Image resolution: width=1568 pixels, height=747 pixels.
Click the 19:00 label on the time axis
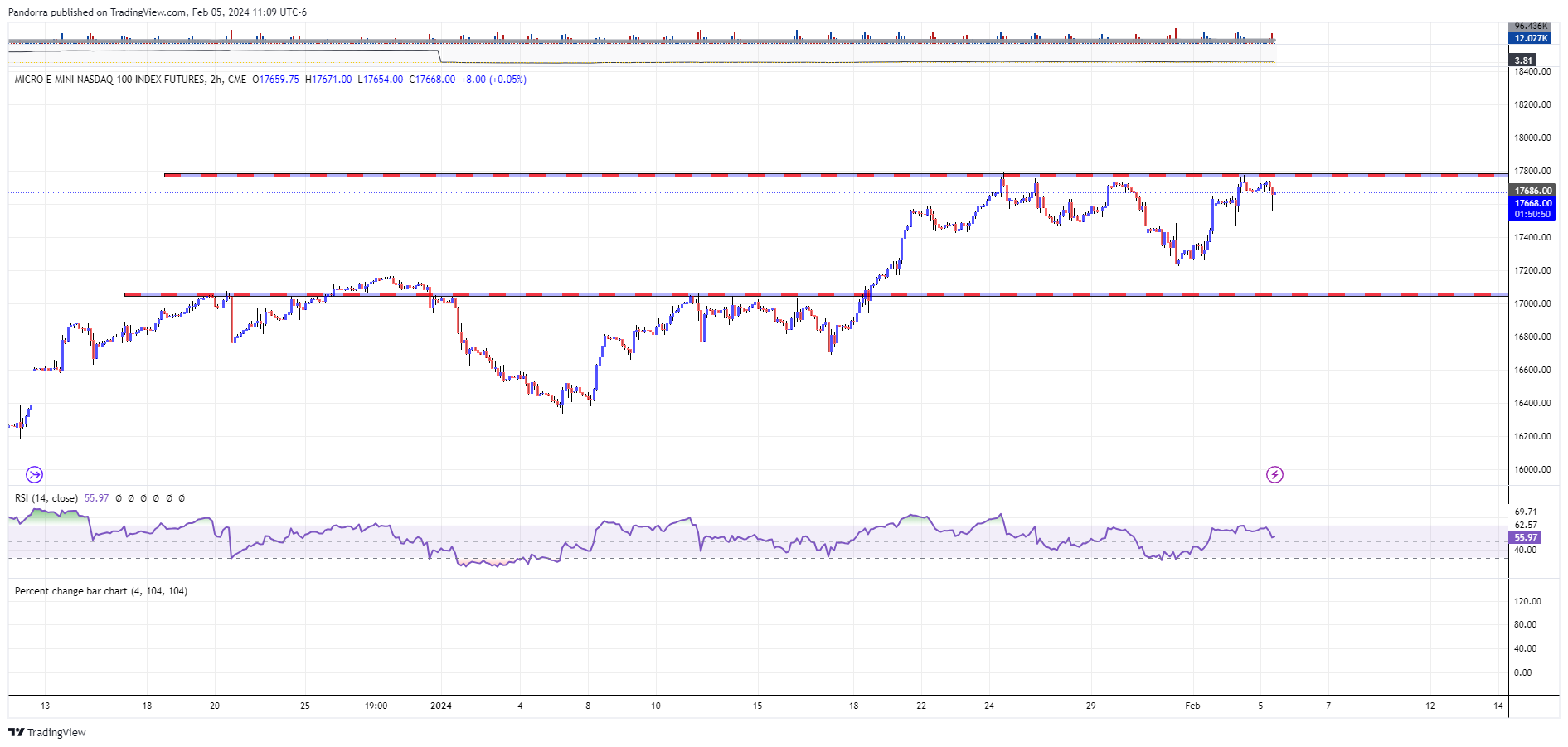pos(376,706)
